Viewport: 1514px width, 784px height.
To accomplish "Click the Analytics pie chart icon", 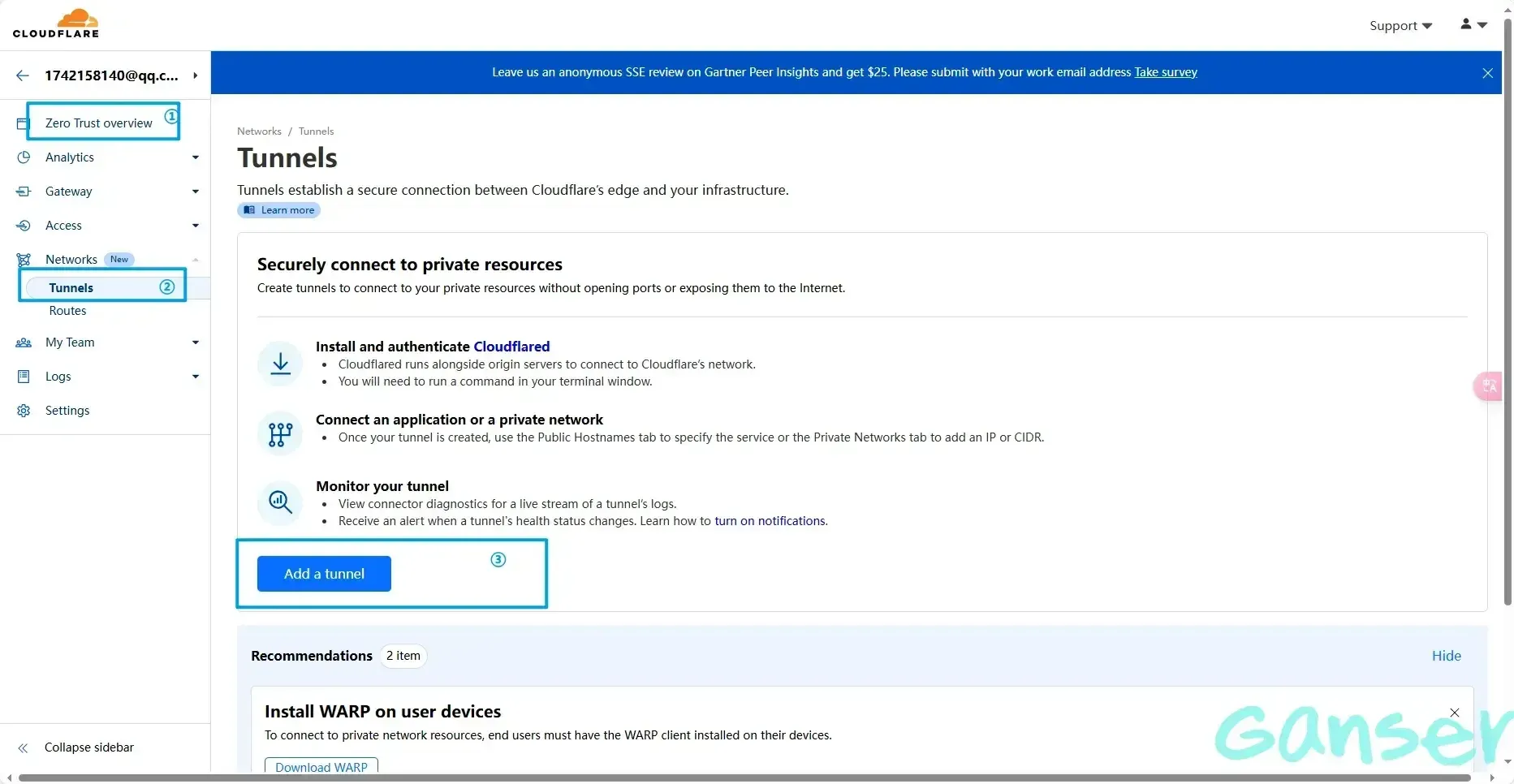I will [24, 157].
